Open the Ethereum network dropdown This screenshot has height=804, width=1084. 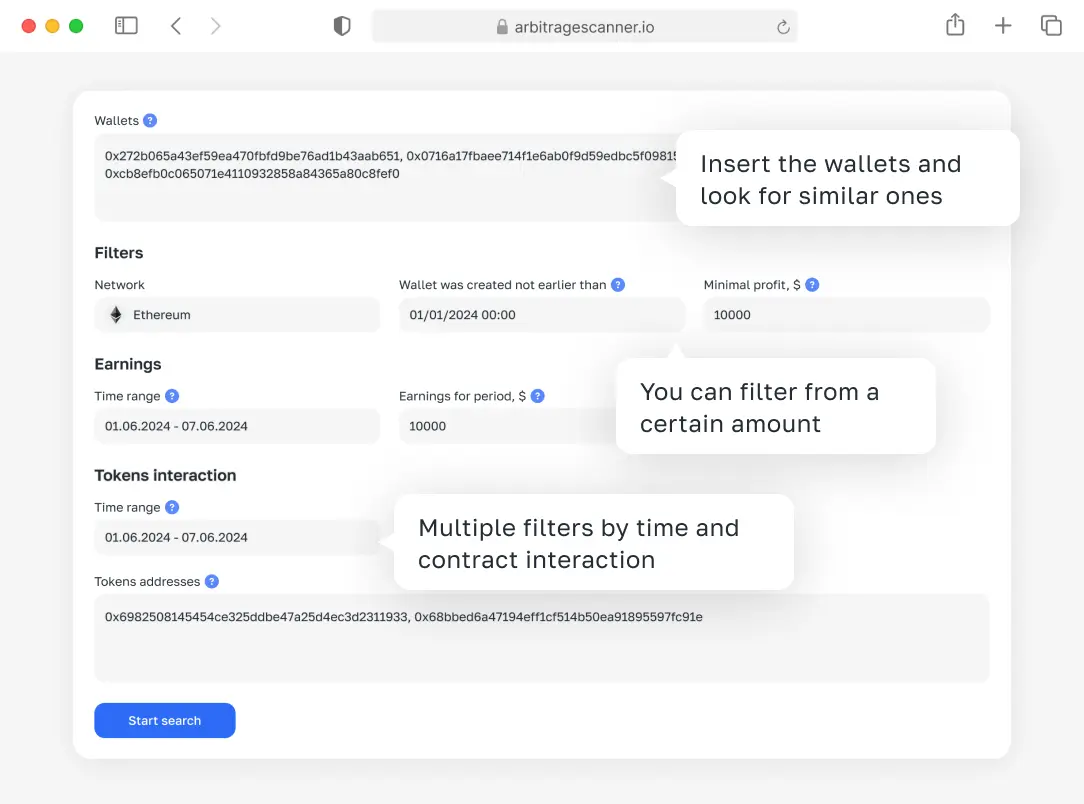point(237,315)
